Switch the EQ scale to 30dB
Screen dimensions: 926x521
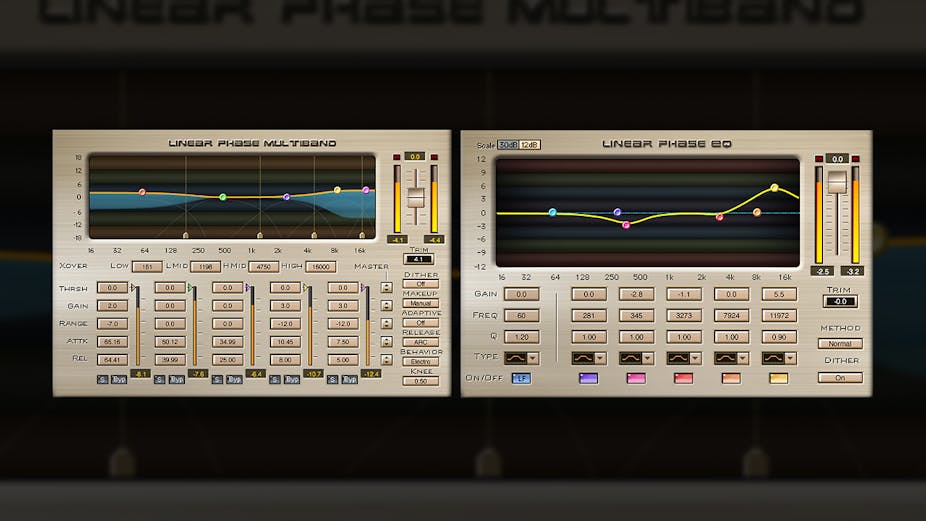(x=508, y=145)
